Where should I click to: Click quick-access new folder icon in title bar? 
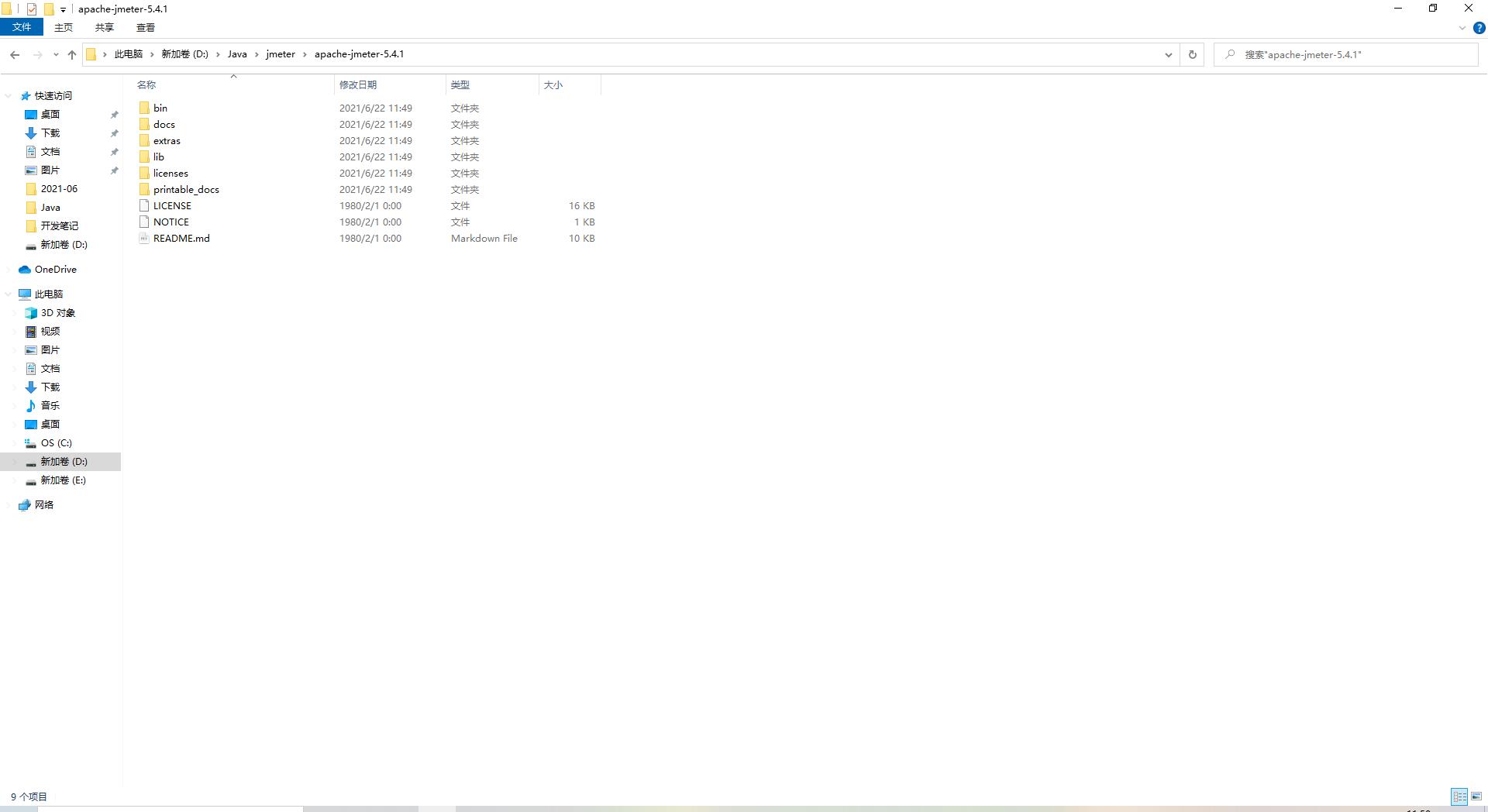[x=49, y=9]
